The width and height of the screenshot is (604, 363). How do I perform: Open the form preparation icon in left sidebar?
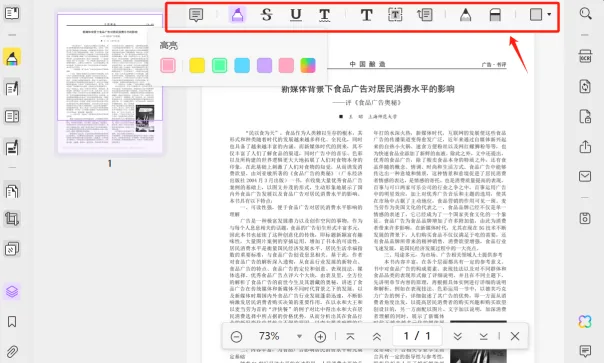pyautogui.click(x=12, y=116)
